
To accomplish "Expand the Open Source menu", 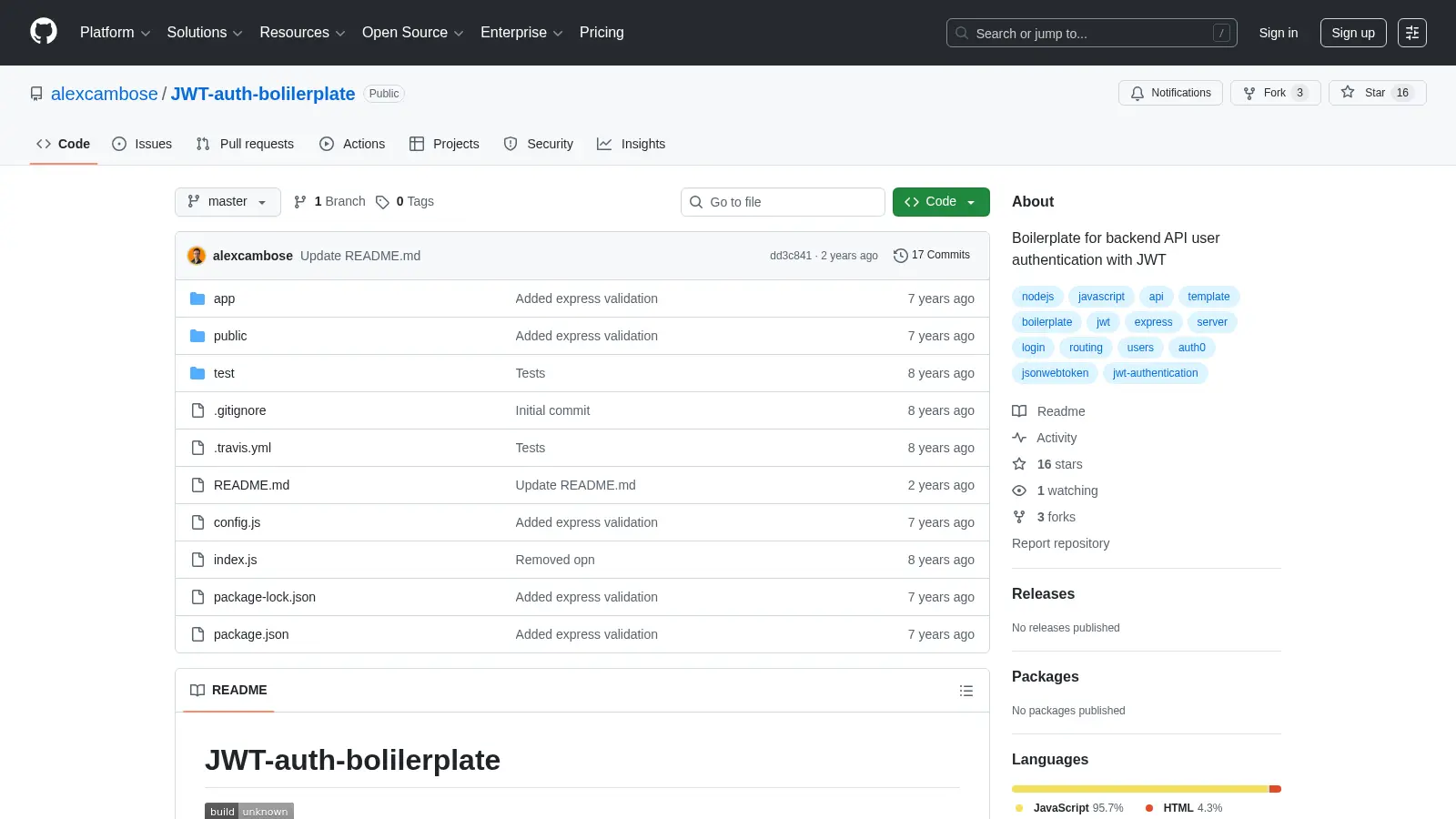I will point(413,33).
